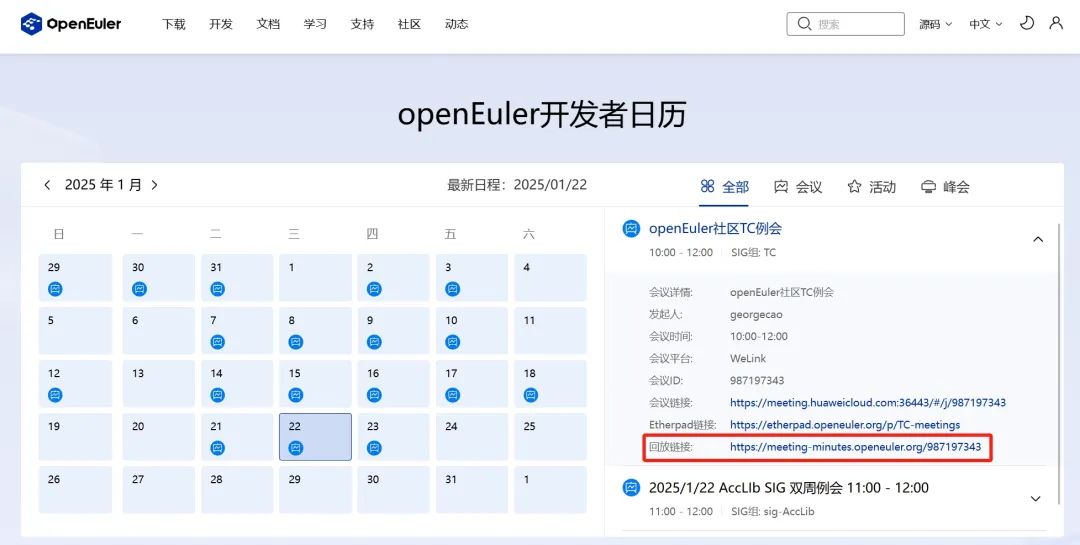Expand the AccLib SIG 双周例会 entry
Viewport: 1080px width, 545px height.
[x=1035, y=498]
